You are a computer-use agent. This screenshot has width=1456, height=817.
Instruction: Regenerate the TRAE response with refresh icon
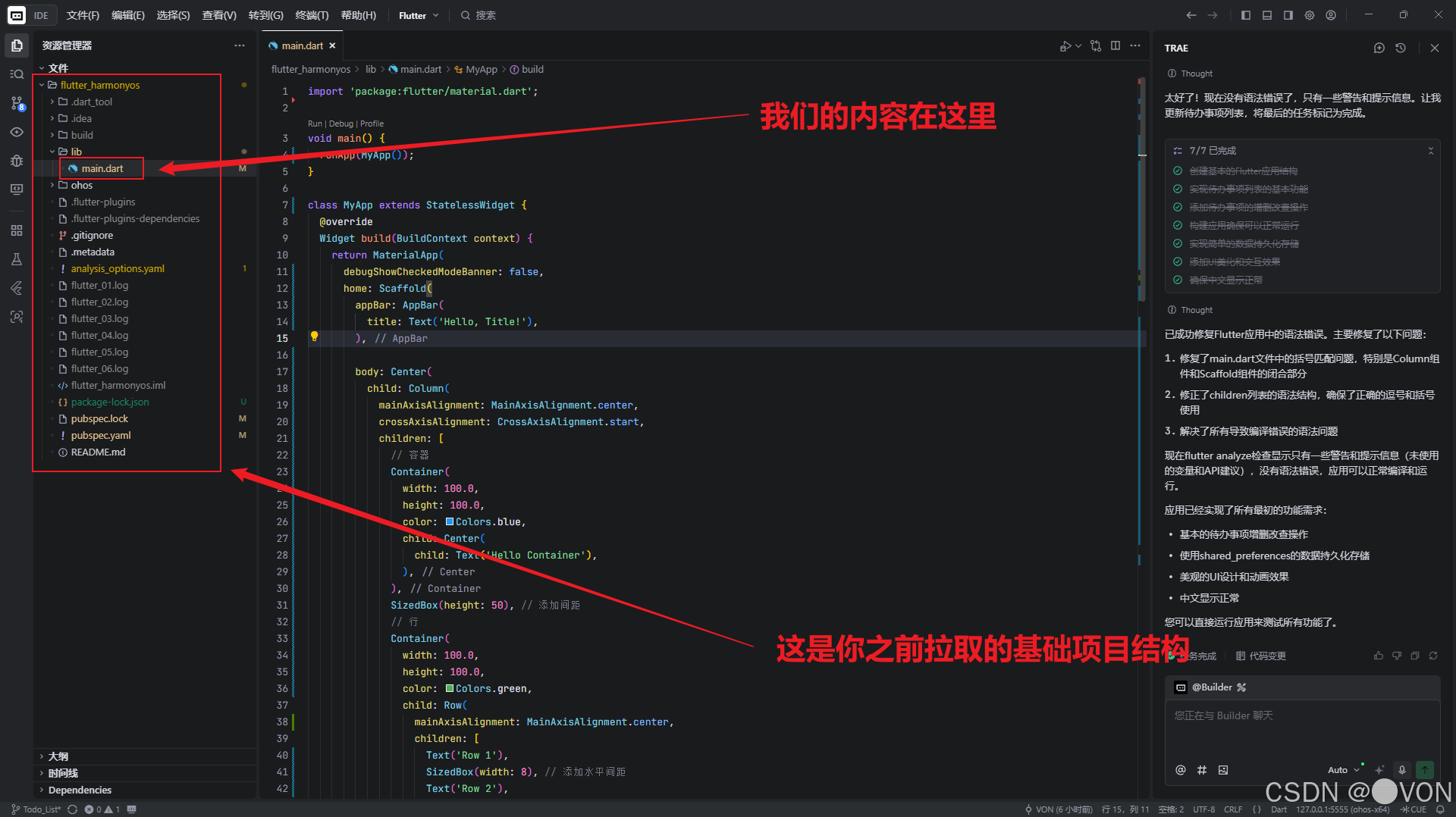(1432, 656)
